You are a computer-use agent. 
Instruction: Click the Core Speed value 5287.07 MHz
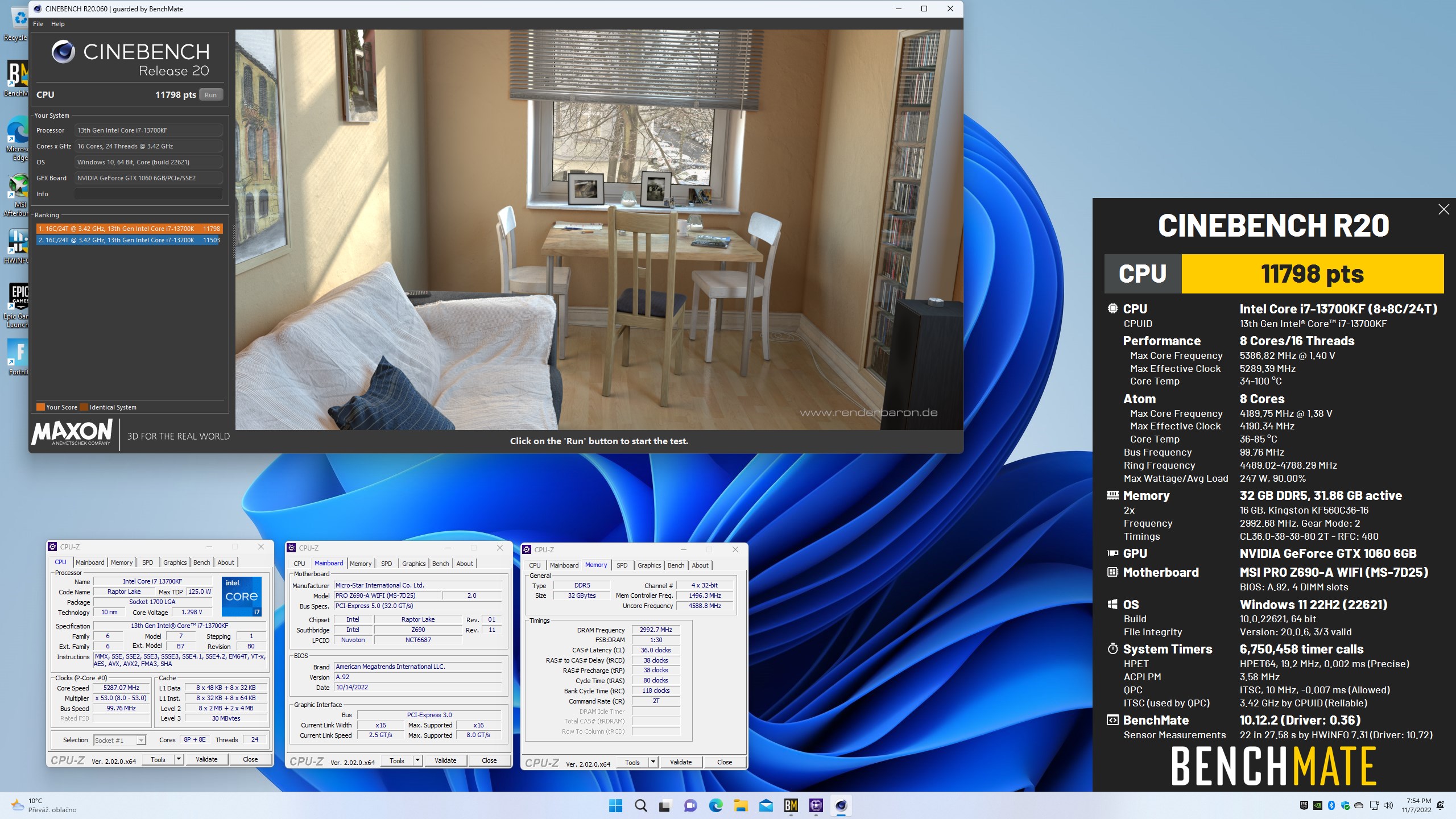tap(122, 688)
